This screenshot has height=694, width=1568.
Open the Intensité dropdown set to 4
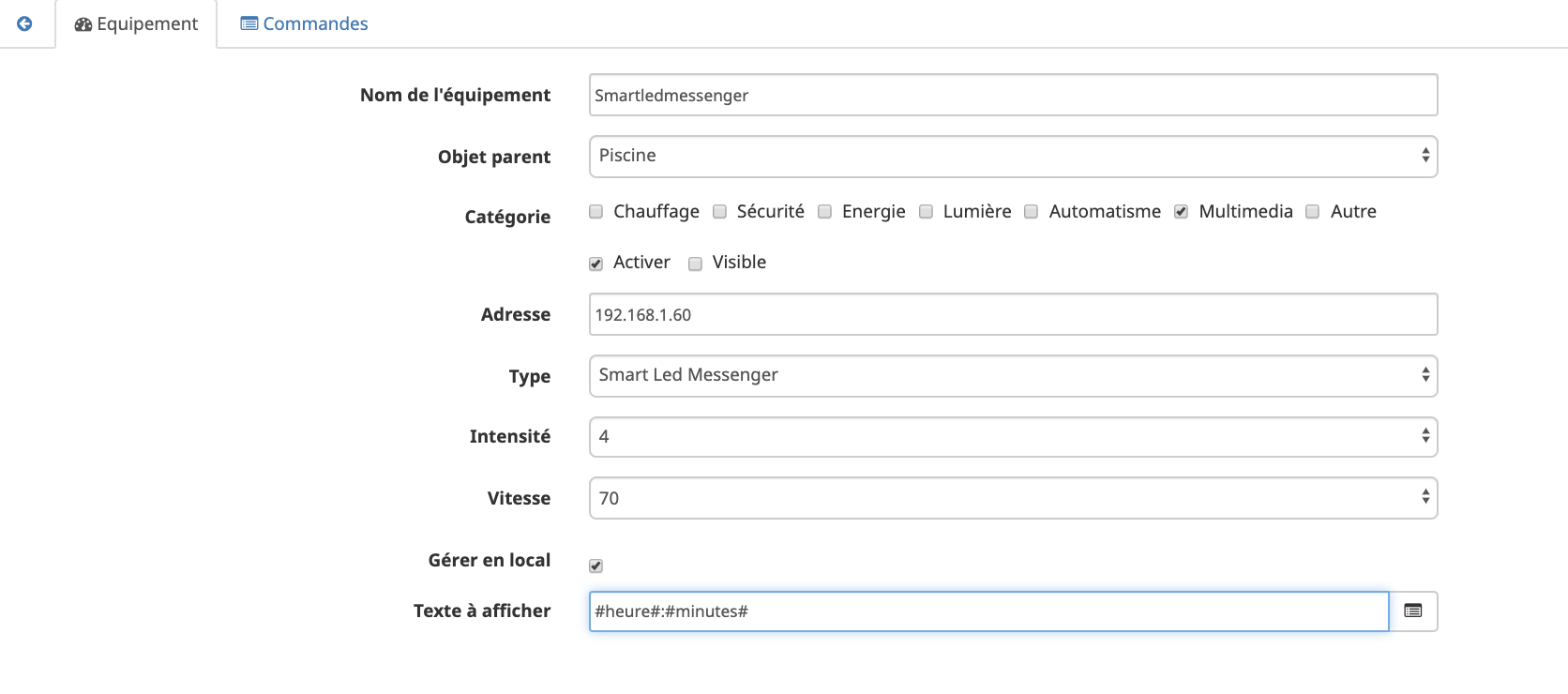(x=1013, y=437)
